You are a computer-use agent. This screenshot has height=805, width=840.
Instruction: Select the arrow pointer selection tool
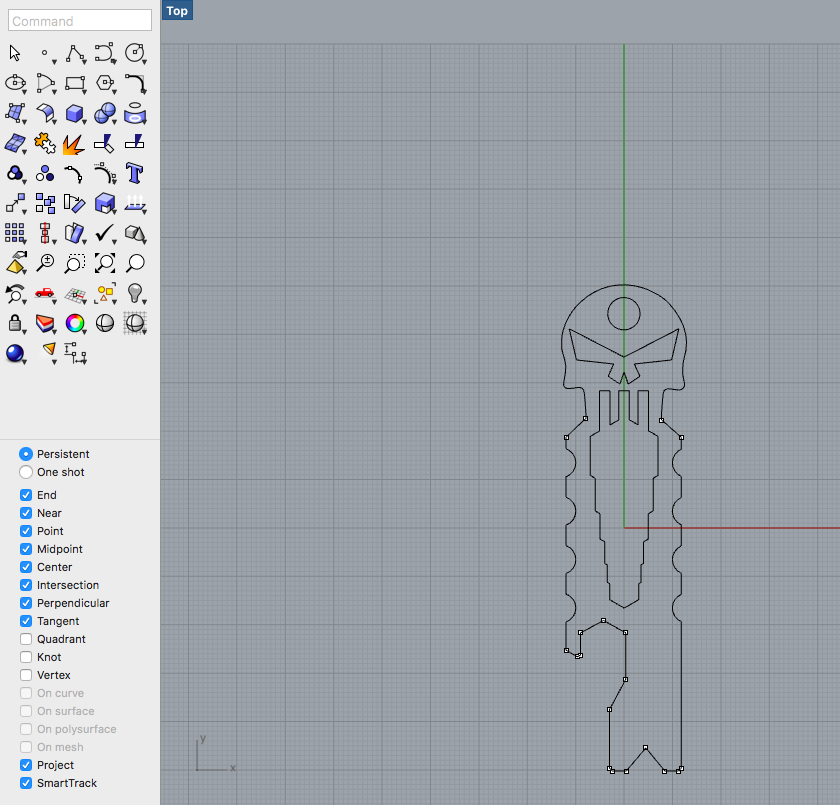click(15, 53)
